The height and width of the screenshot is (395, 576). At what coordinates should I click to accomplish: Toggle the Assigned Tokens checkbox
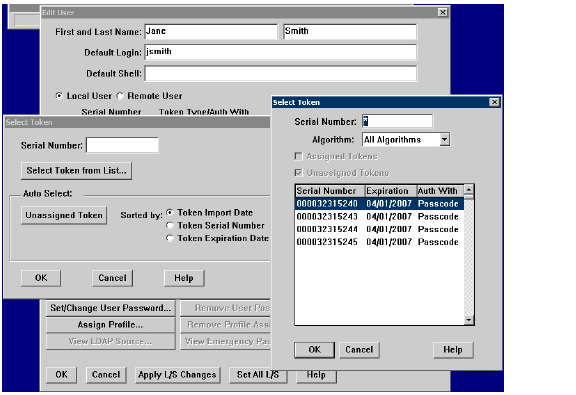pyautogui.click(x=298, y=157)
